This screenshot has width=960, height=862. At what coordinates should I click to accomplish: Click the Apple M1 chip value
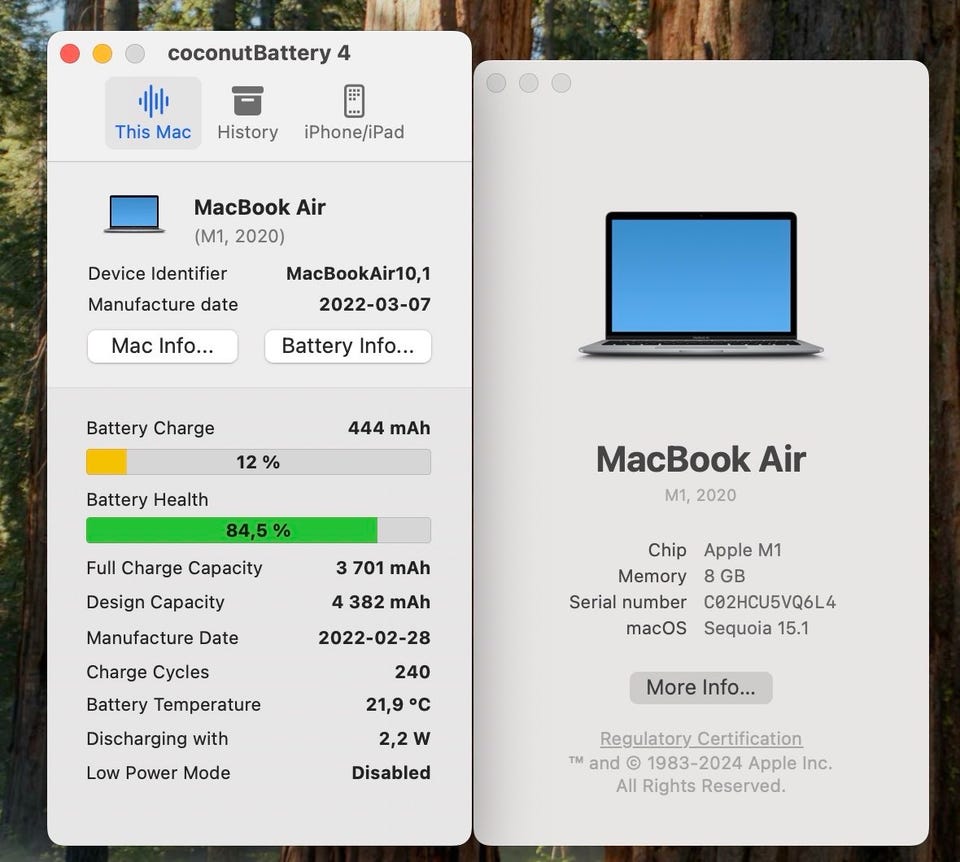pos(743,550)
